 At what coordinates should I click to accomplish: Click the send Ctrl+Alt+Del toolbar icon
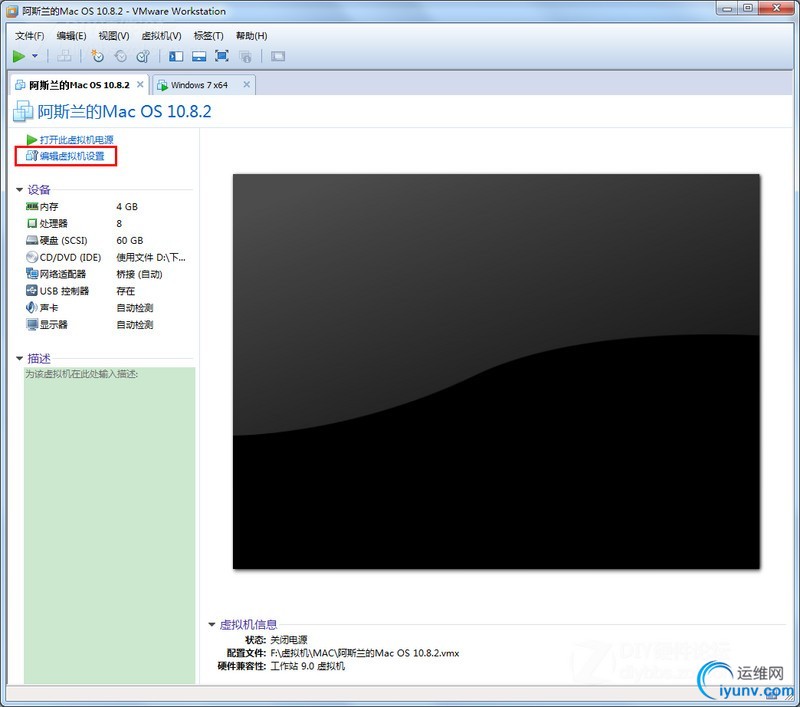click(64, 56)
